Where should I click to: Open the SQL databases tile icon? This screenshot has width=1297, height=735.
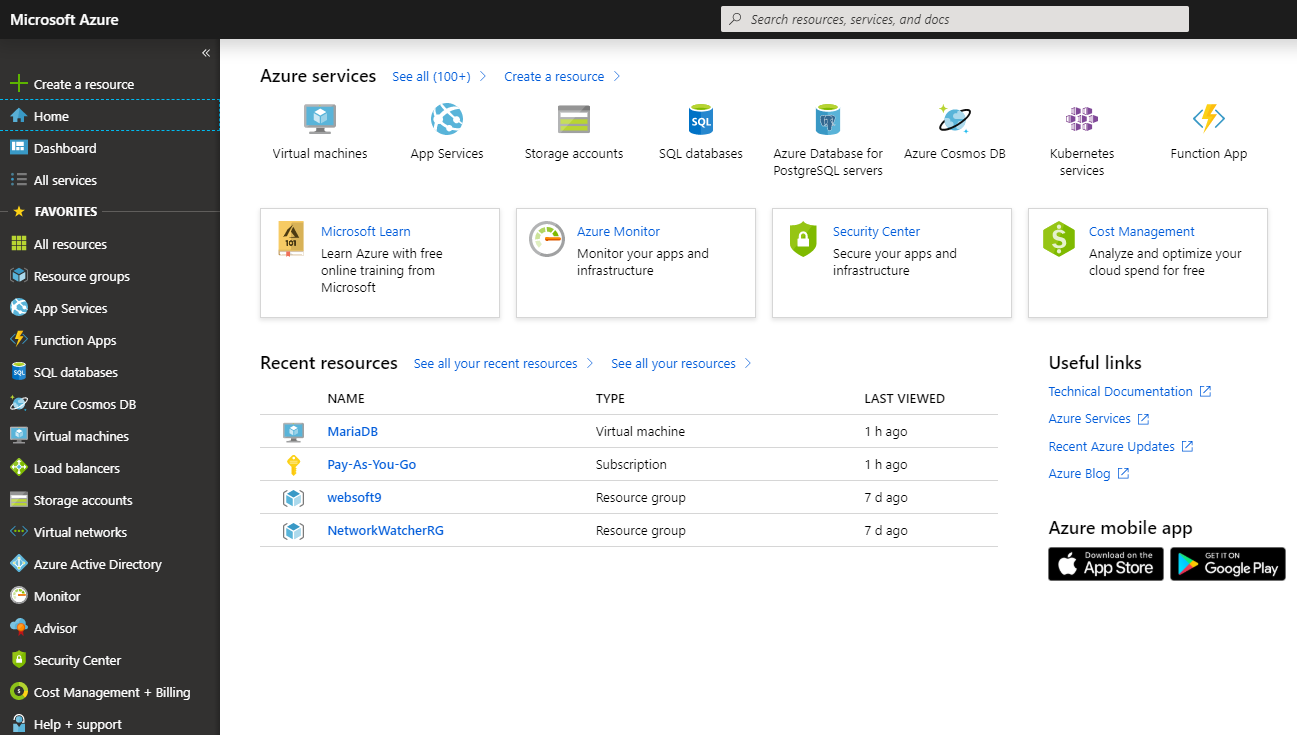(x=701, y=119)
